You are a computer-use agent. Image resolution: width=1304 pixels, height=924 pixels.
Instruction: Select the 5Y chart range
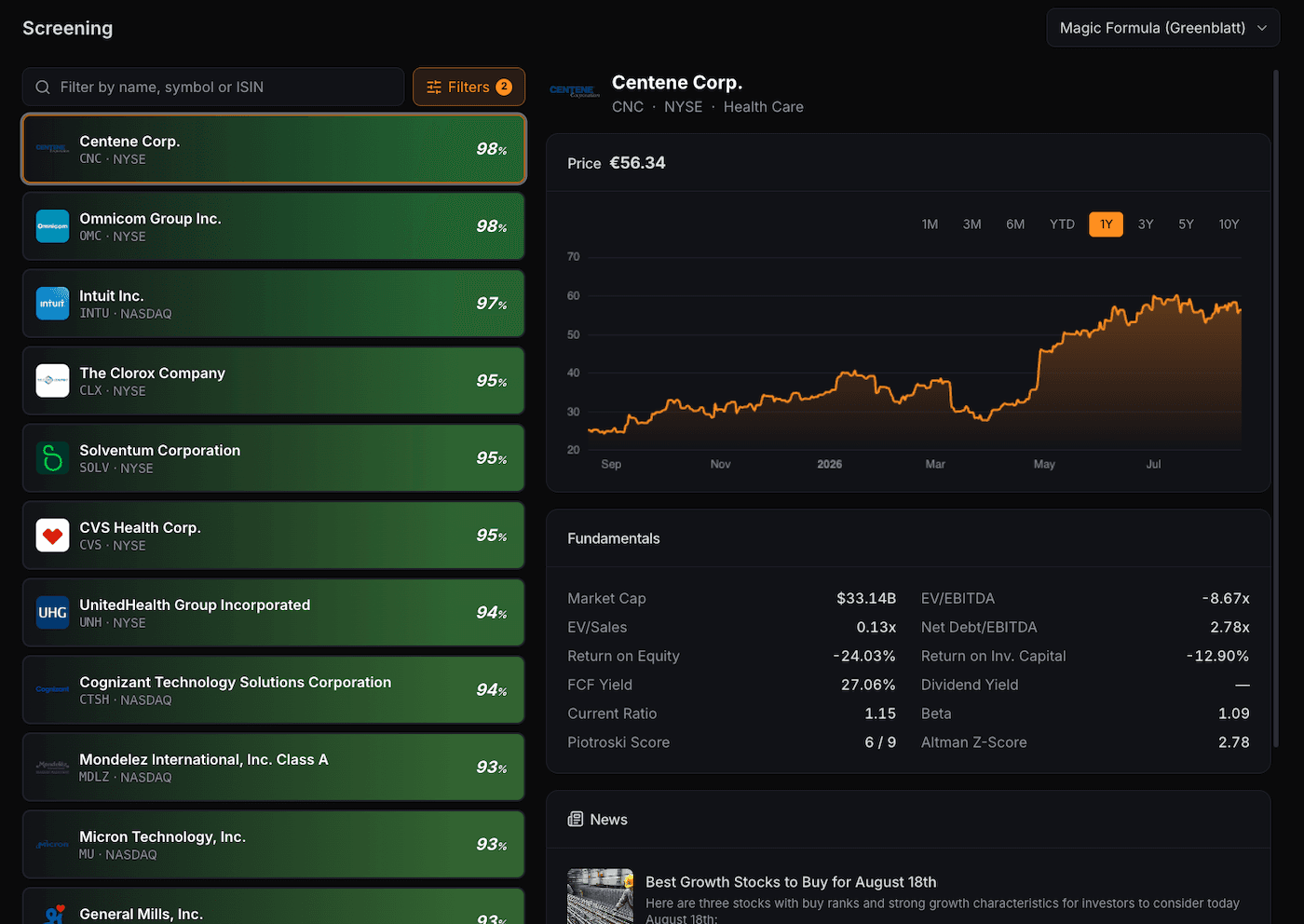tap(1186, 224)
